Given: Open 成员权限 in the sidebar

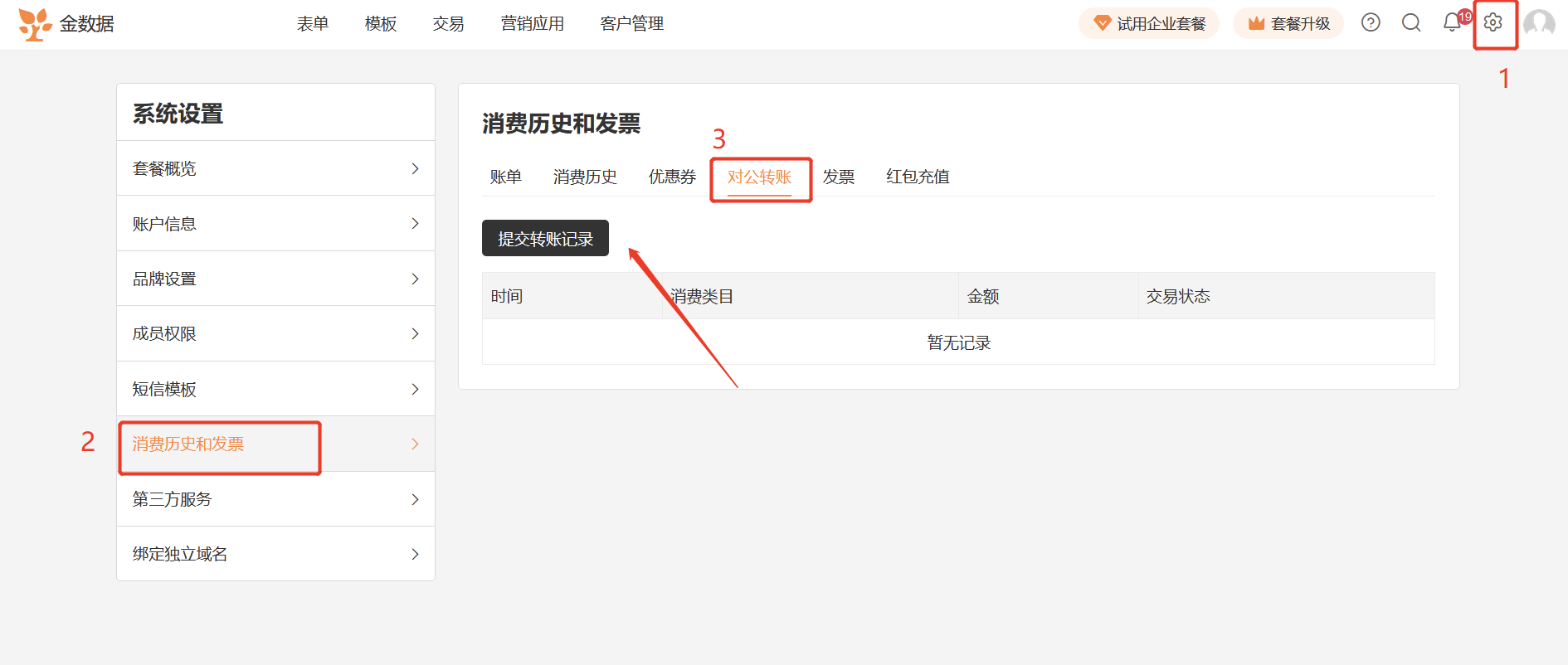Looking at the screenshot, I should (275, 333).
